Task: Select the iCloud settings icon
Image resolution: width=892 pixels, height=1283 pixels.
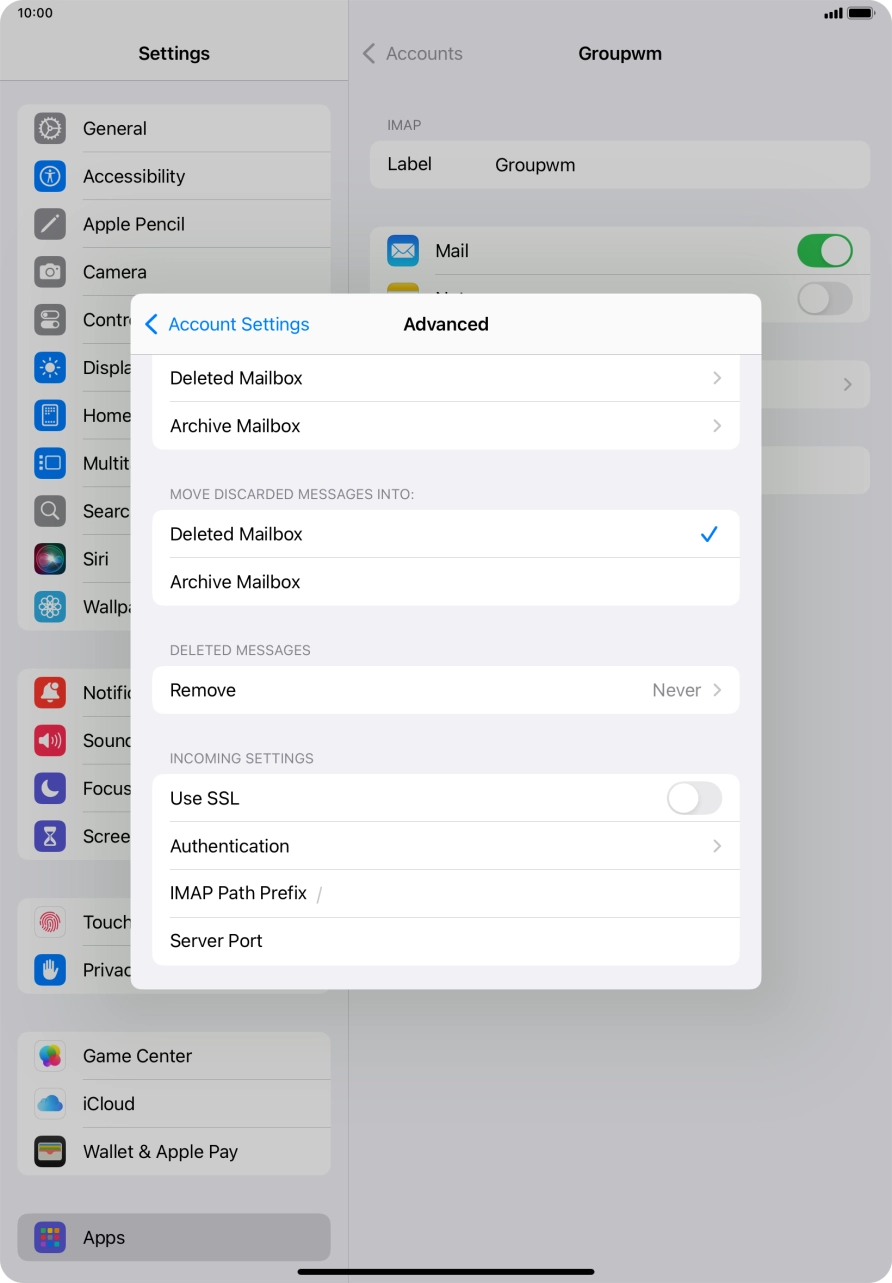Action: 49,1103
